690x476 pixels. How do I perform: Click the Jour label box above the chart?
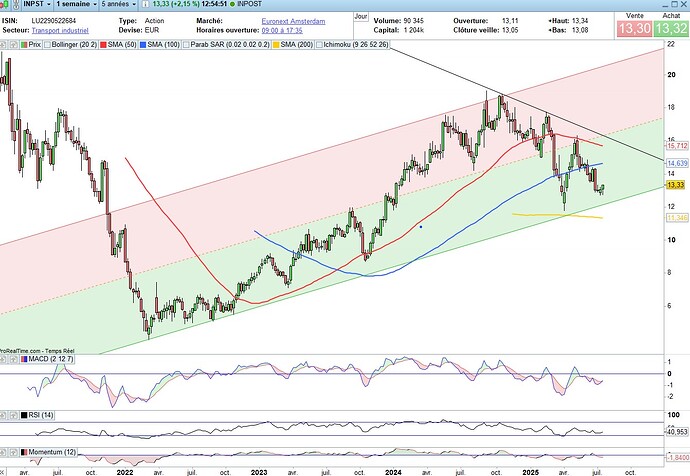pos(361,17)
